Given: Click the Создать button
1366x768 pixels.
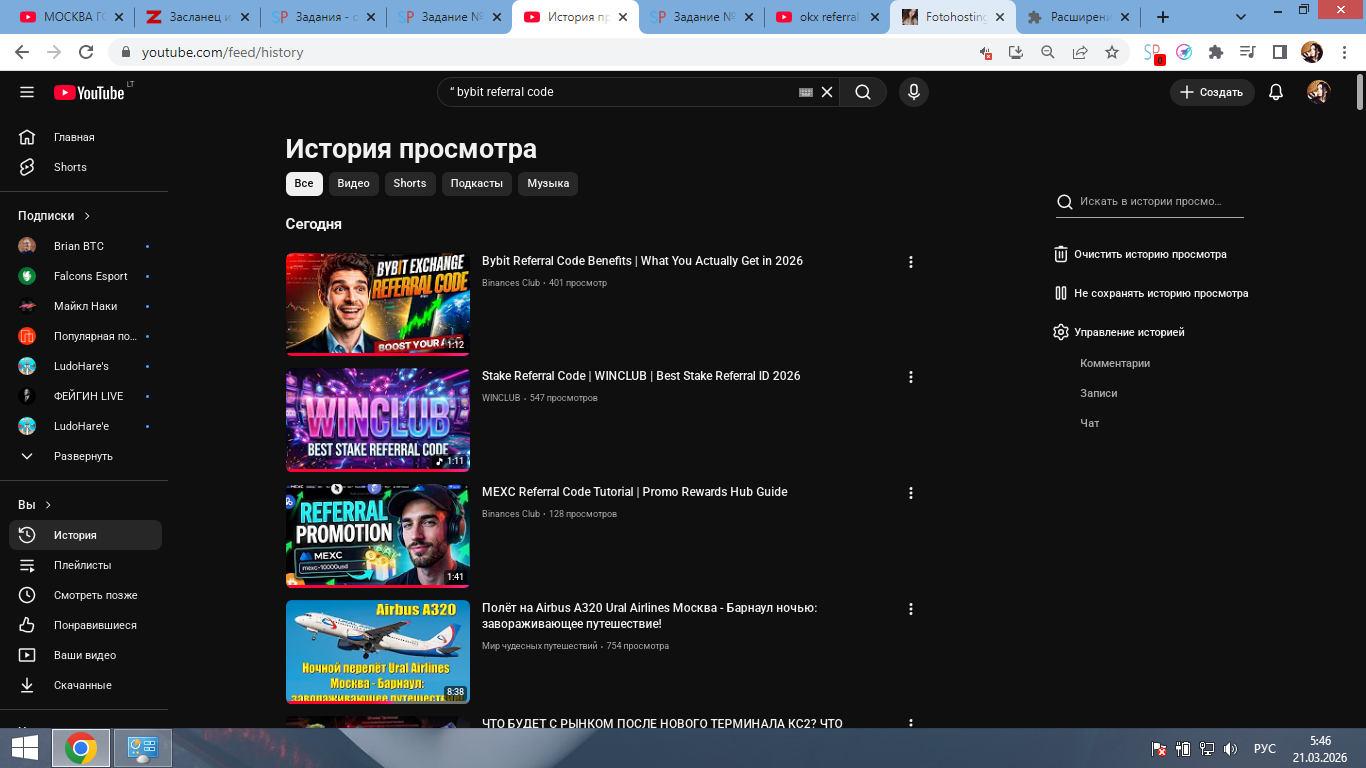Looking at the screenshot, I should [x=1212, y=92].
